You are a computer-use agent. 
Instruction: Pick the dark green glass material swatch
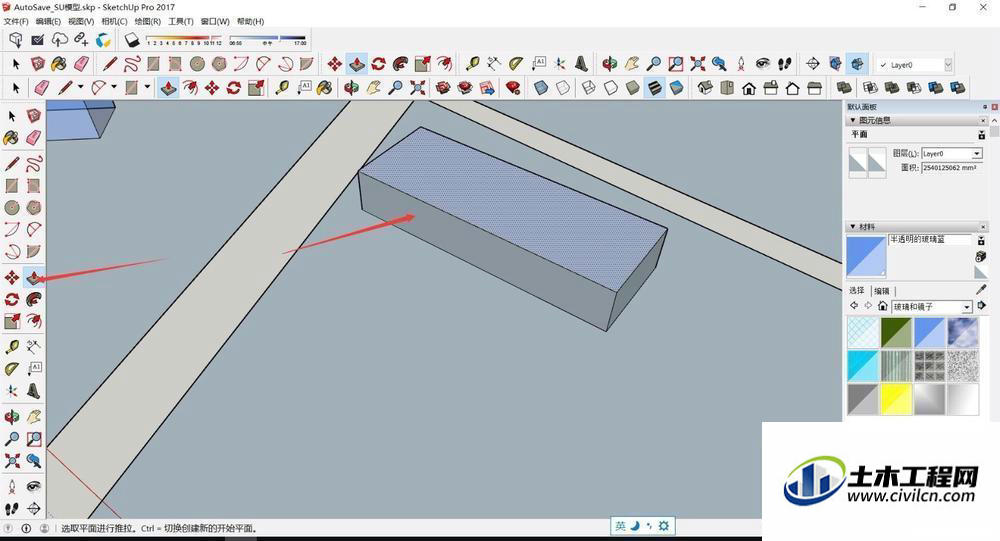point(896,332)
